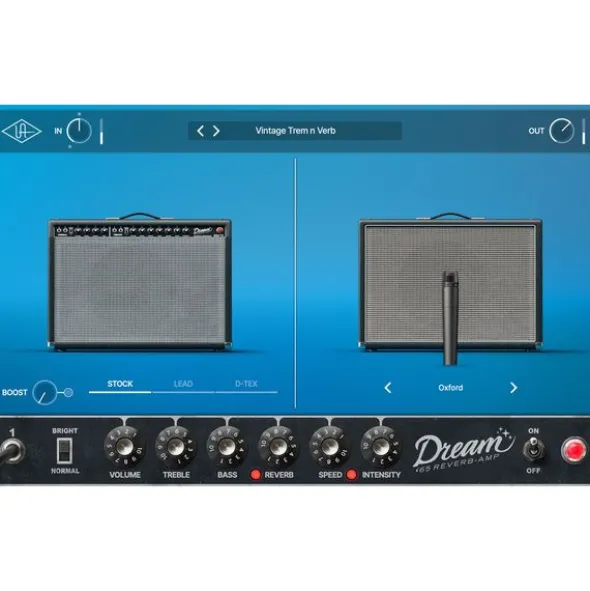Turn the BOOST knob
The width and height of the screenshot is (590, 591).
[x=44, y=392]
